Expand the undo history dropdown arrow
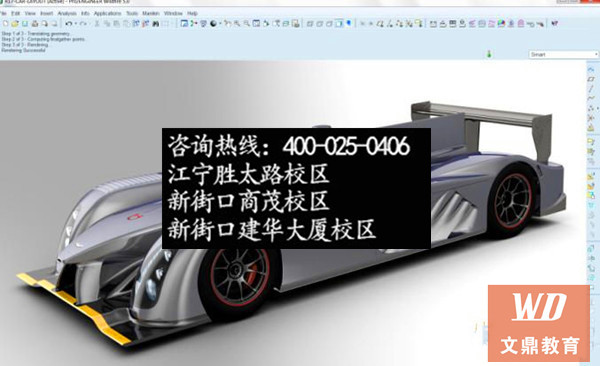This screenshot has width=600, height=366. 75,24
